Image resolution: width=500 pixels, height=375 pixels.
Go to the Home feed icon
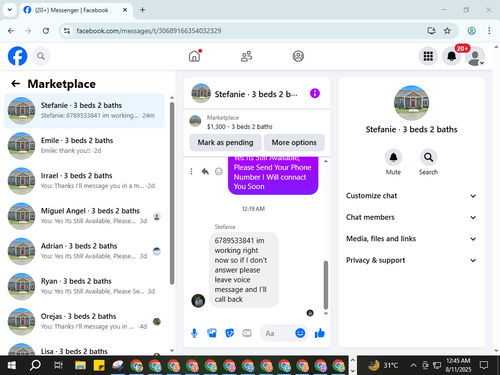(x=195, y=56)
